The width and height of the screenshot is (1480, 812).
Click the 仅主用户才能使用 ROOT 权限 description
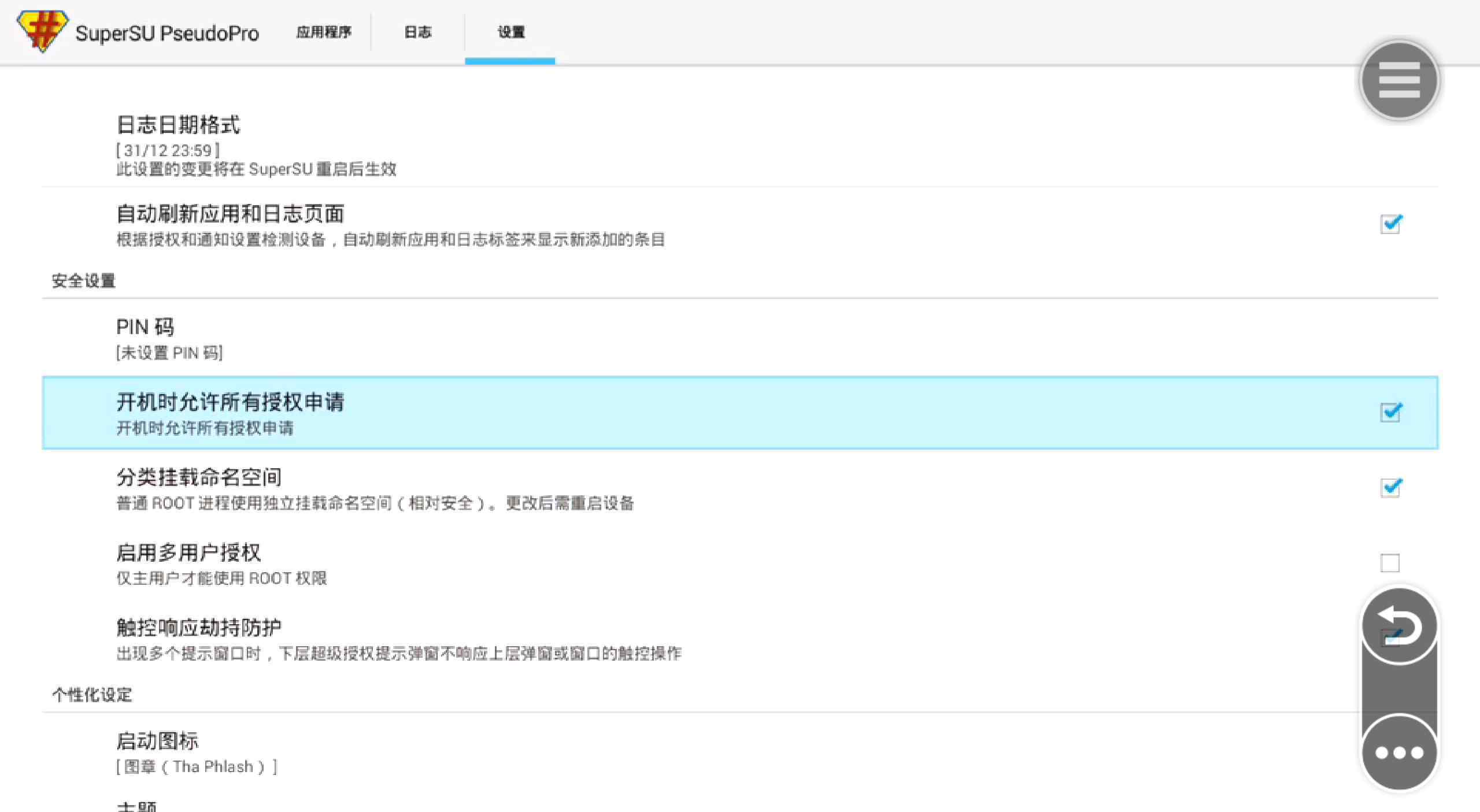(x=221, y=579)
